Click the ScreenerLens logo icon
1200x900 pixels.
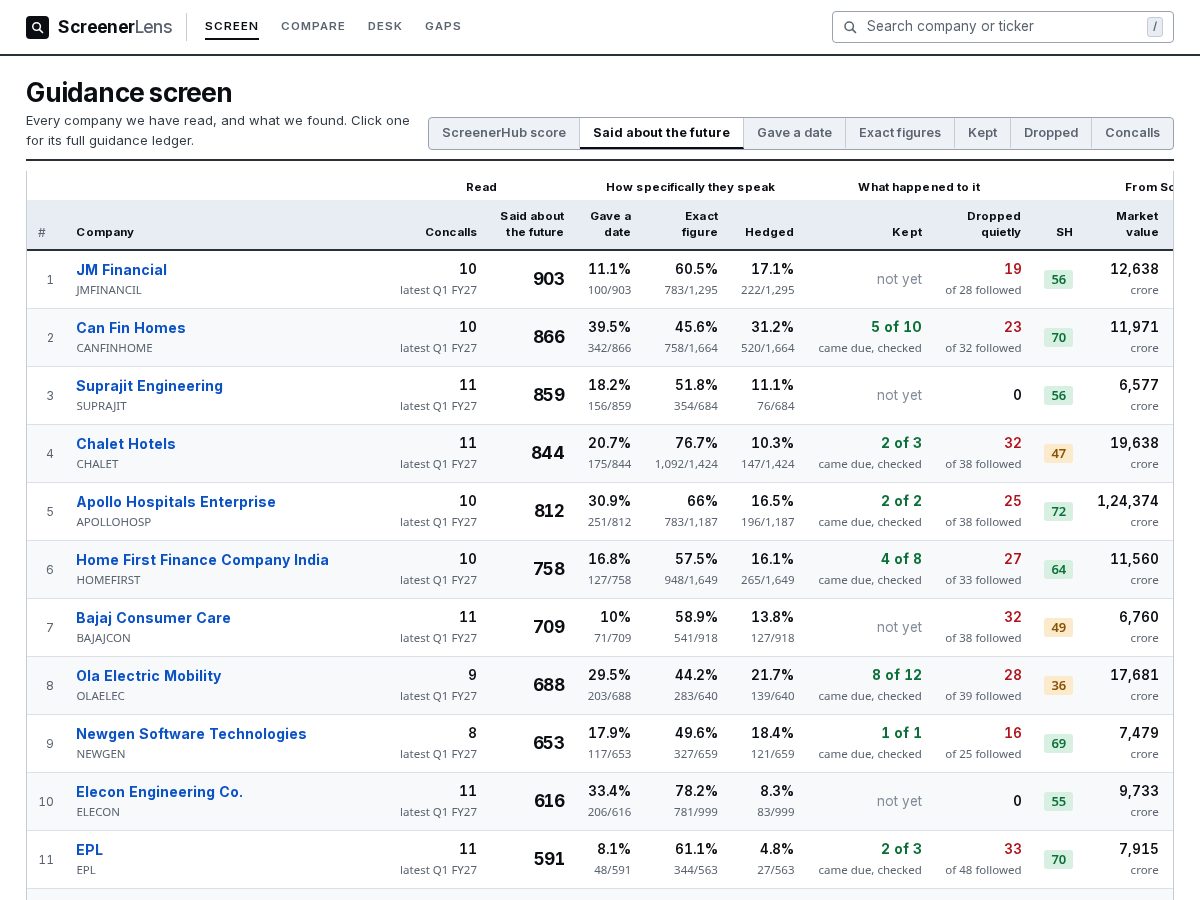[x=37, y=27]
